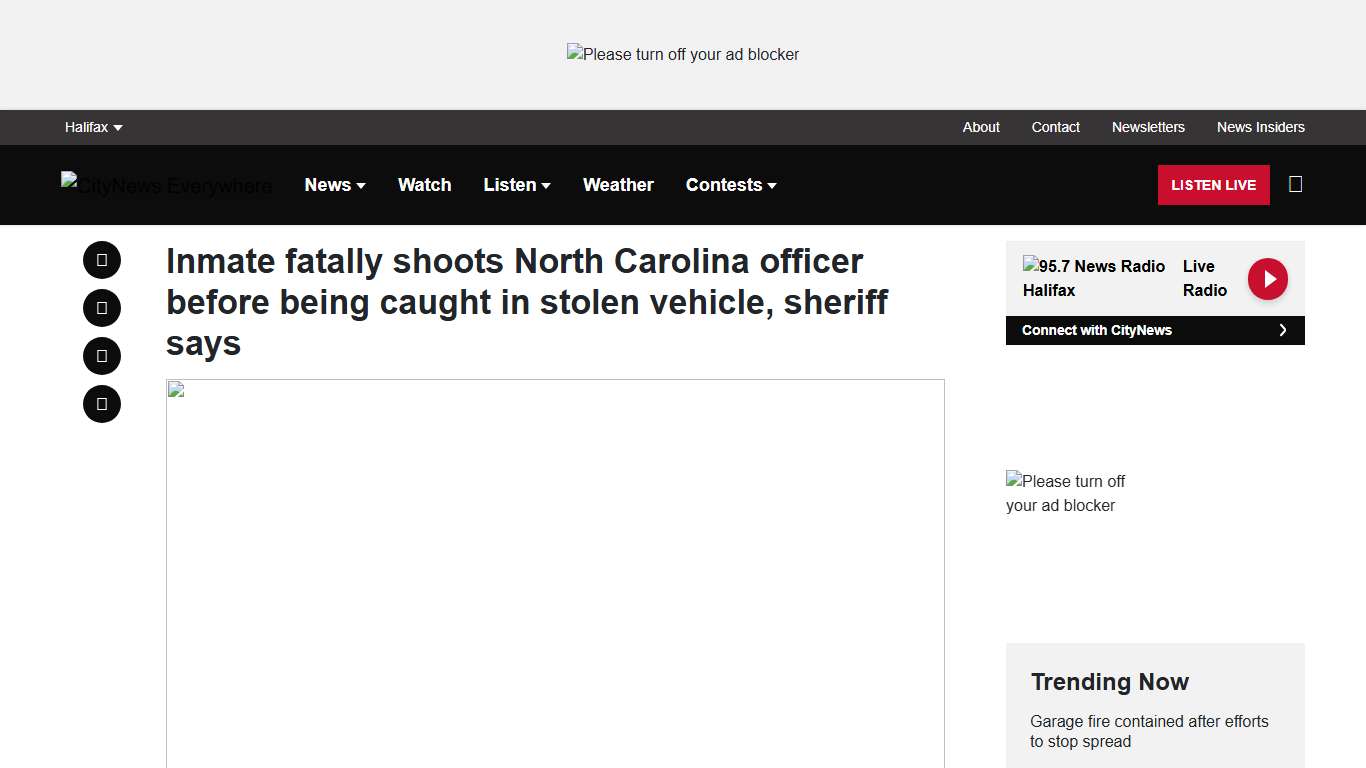Open the Halifax location dropdown
Viewport: 1366px width, 768px height.
pyautogui.click(x=93, y=127)
